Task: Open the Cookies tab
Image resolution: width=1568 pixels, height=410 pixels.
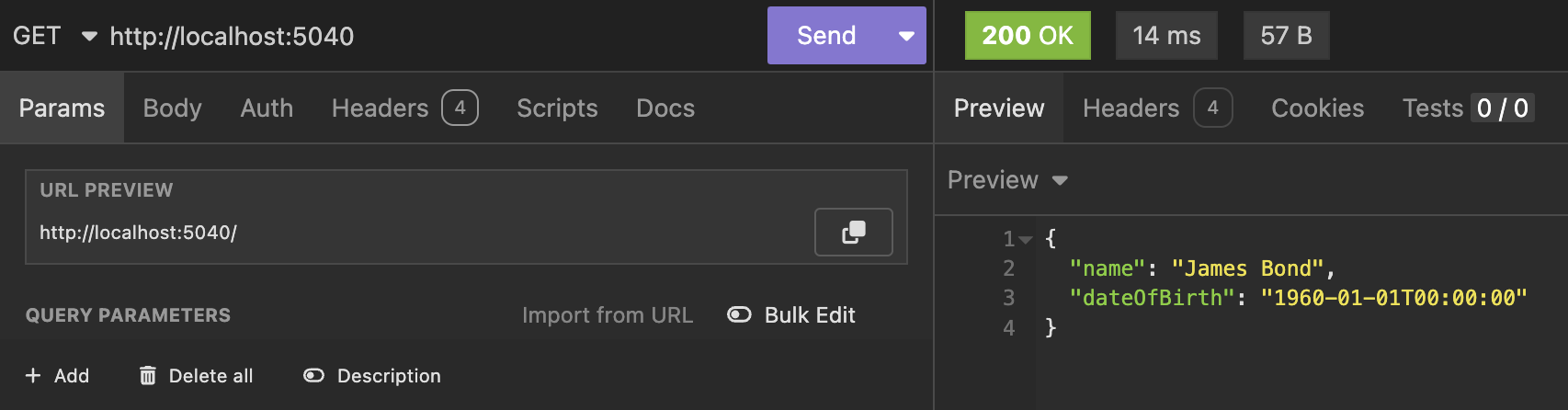Action: tap(1317, 108)
